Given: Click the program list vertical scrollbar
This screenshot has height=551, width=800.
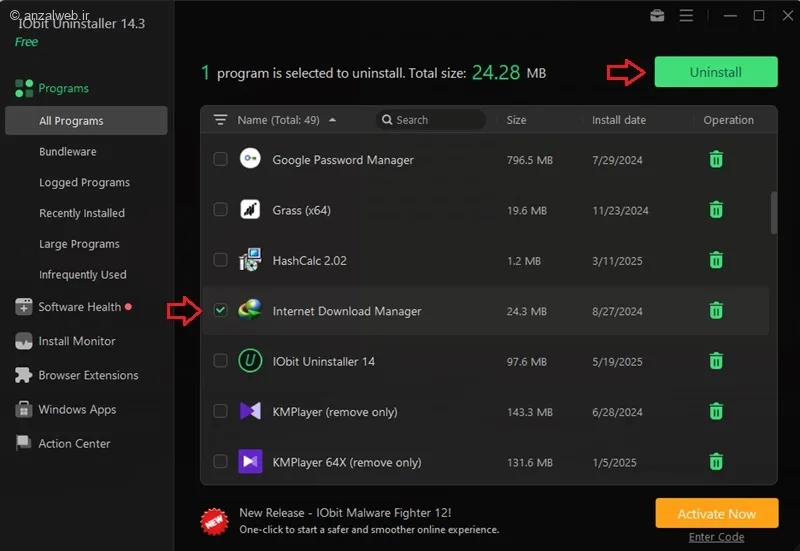Looking at the screenshot, I should pos(773,213).
